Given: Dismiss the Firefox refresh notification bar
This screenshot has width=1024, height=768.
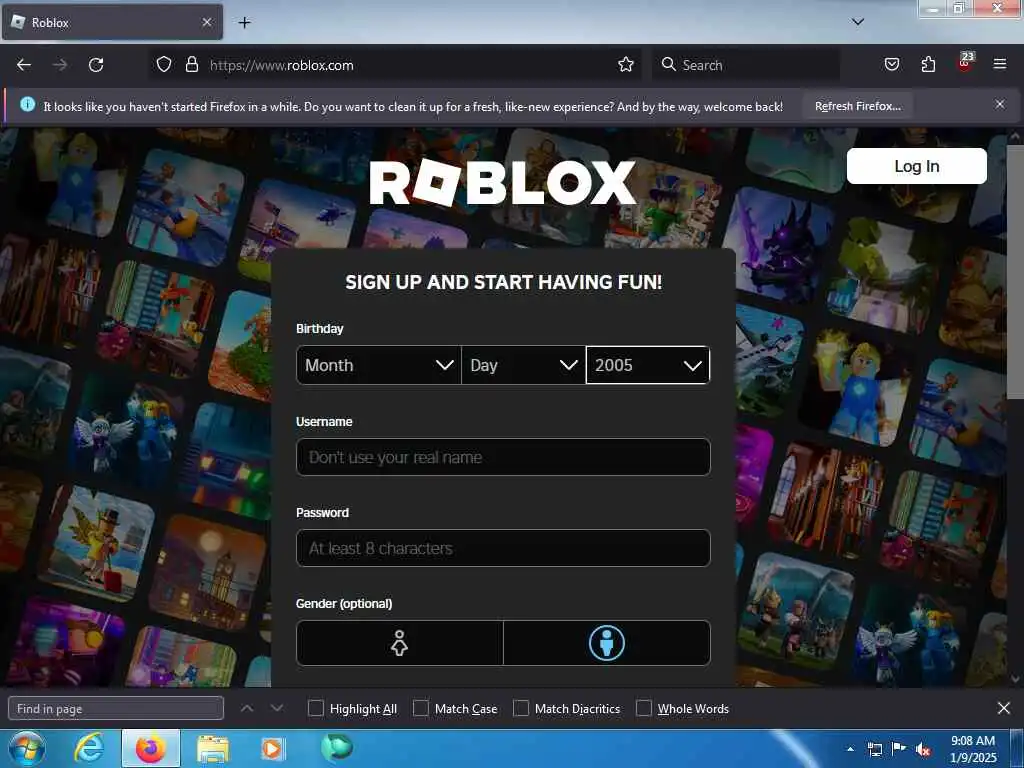Looking at the screenshot, I should coord(1000,104).
